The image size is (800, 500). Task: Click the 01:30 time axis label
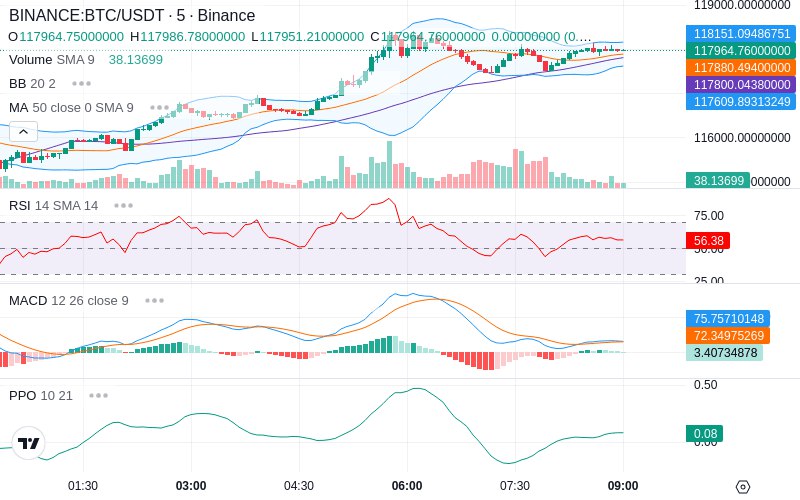(83, 486)
